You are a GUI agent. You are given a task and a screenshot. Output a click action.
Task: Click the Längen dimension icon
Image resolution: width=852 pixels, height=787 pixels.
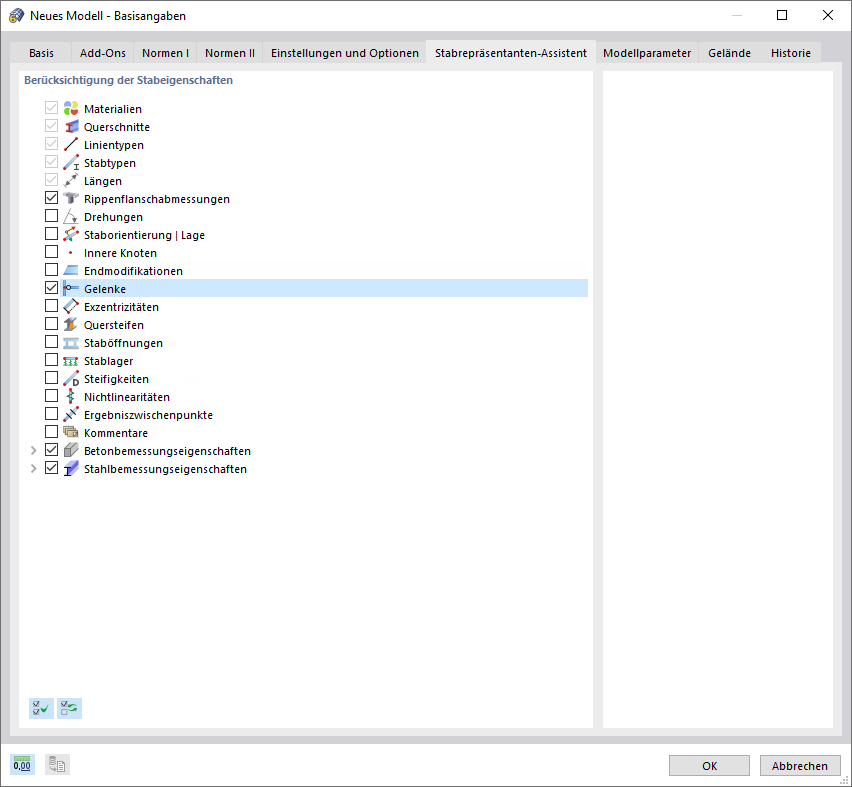[x=71, y=180]
